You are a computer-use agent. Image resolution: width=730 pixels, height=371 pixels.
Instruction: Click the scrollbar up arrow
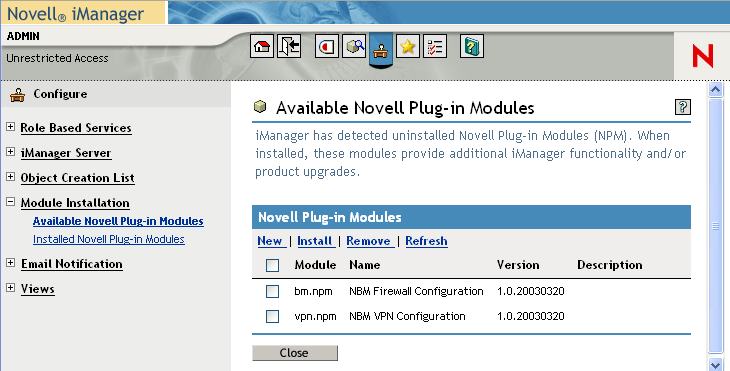point(716,89)
